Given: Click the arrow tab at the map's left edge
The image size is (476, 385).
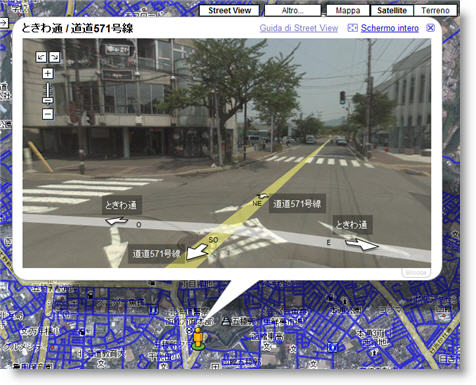Looking at the screenshot, I should click(x=4, y=22).
